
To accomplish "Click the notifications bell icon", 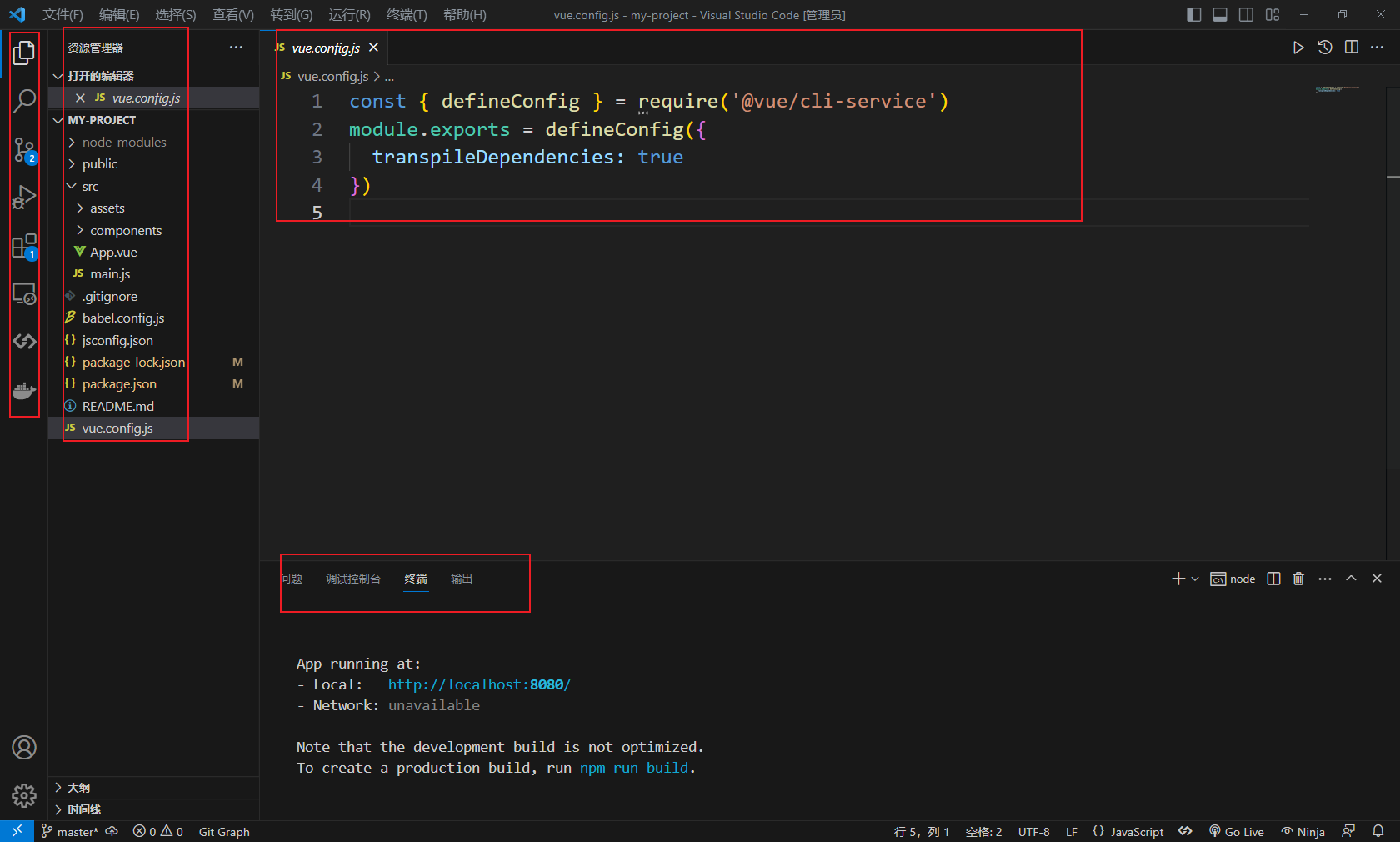I will [x=1378, y=831].
